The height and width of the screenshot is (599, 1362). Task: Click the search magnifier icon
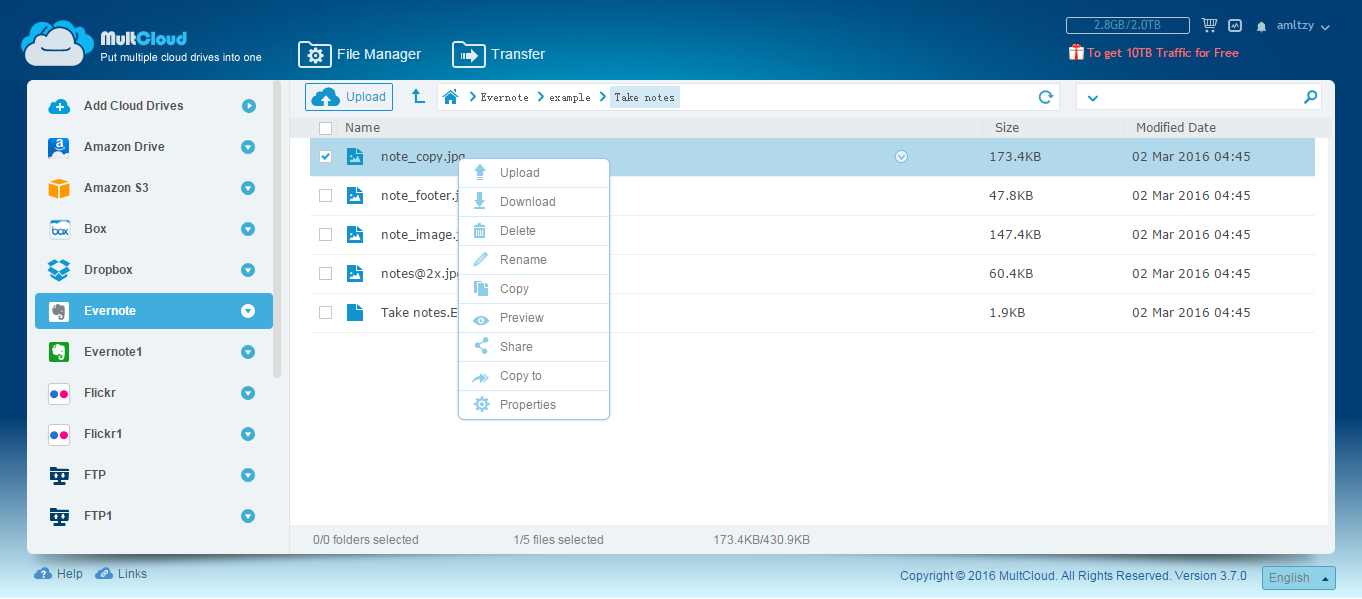tap(1310, 97)
